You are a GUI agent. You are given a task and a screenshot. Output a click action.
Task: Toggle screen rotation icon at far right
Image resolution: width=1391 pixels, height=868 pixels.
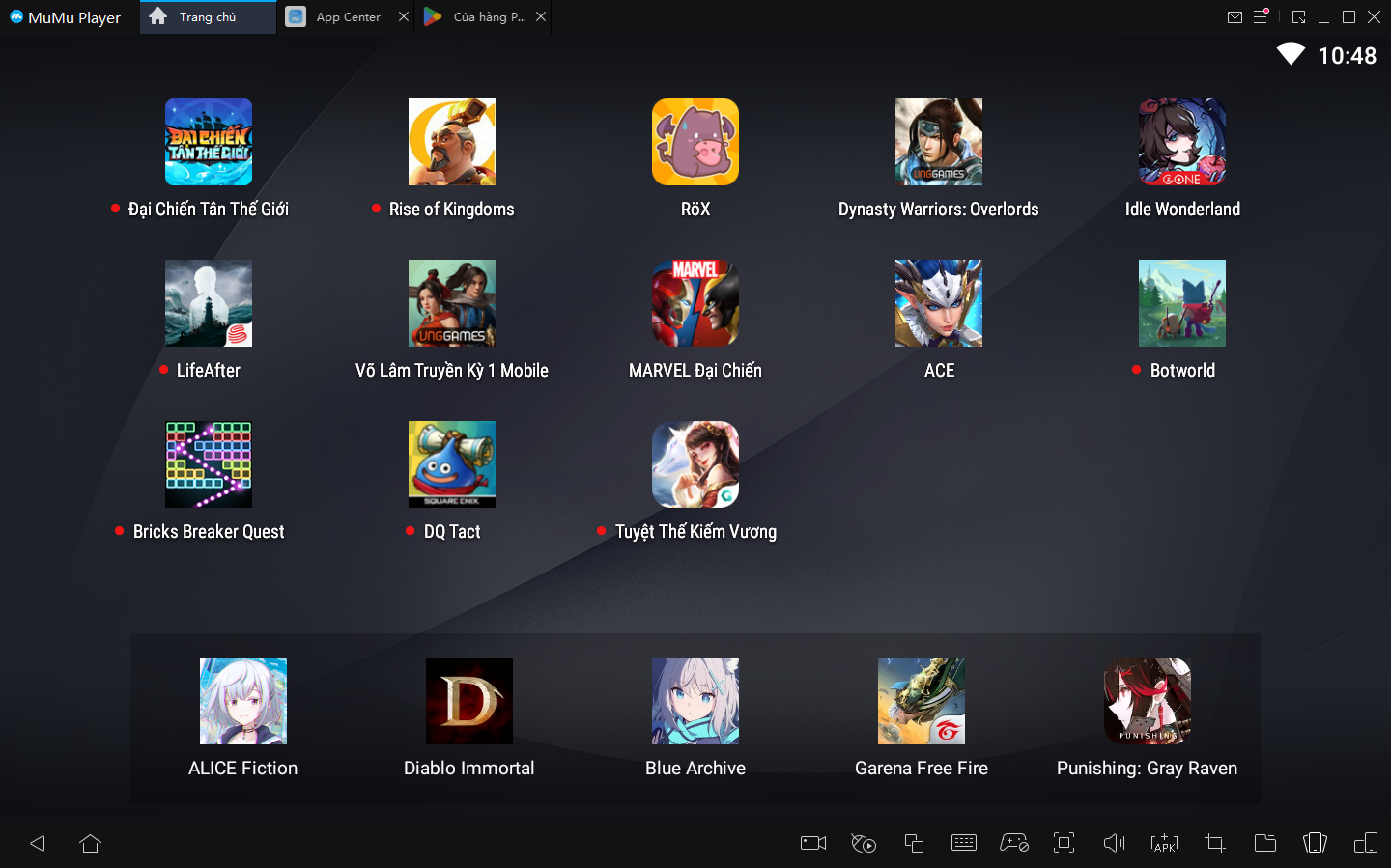(1365, 843)
